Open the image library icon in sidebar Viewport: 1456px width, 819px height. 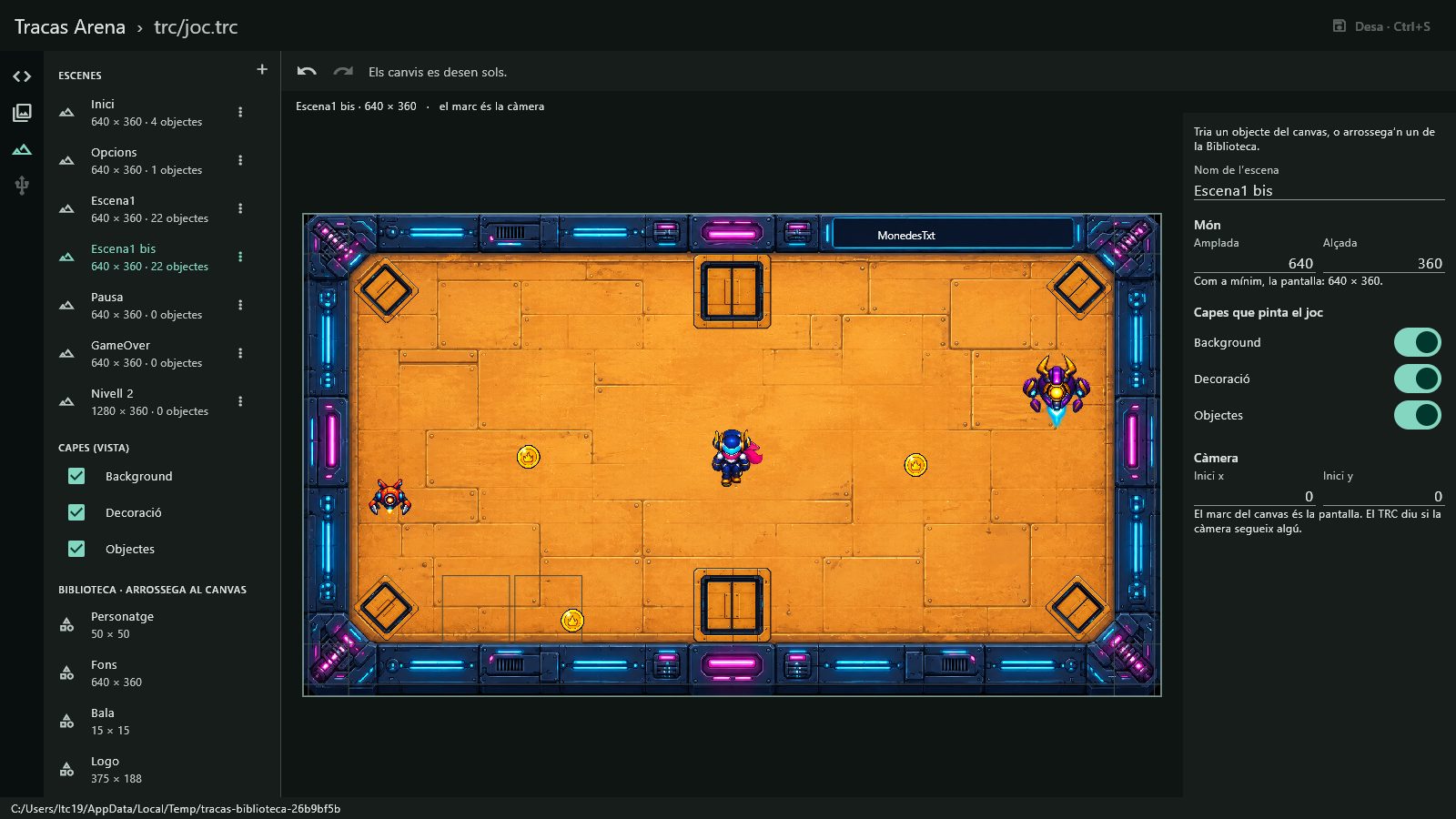pyautogui.click(x=22, y=112)
